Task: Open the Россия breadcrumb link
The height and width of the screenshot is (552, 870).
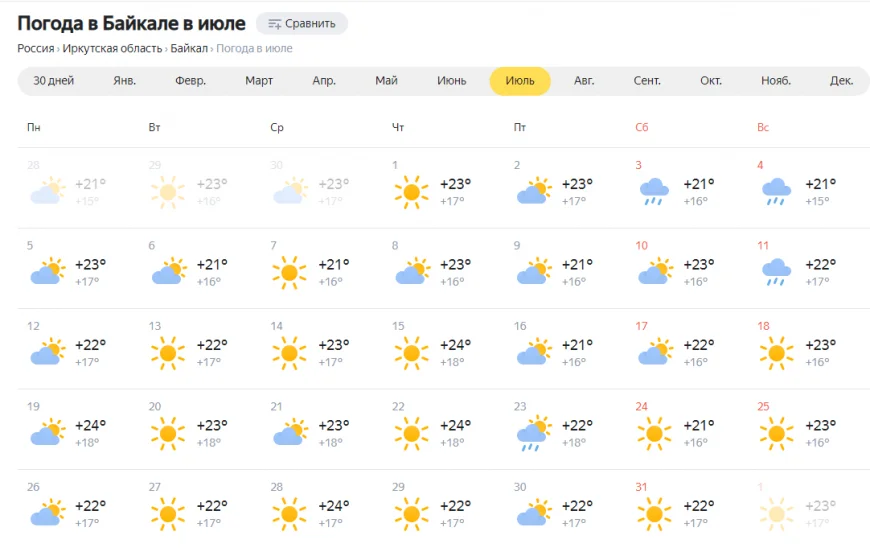Action: [x=36, y=49]
